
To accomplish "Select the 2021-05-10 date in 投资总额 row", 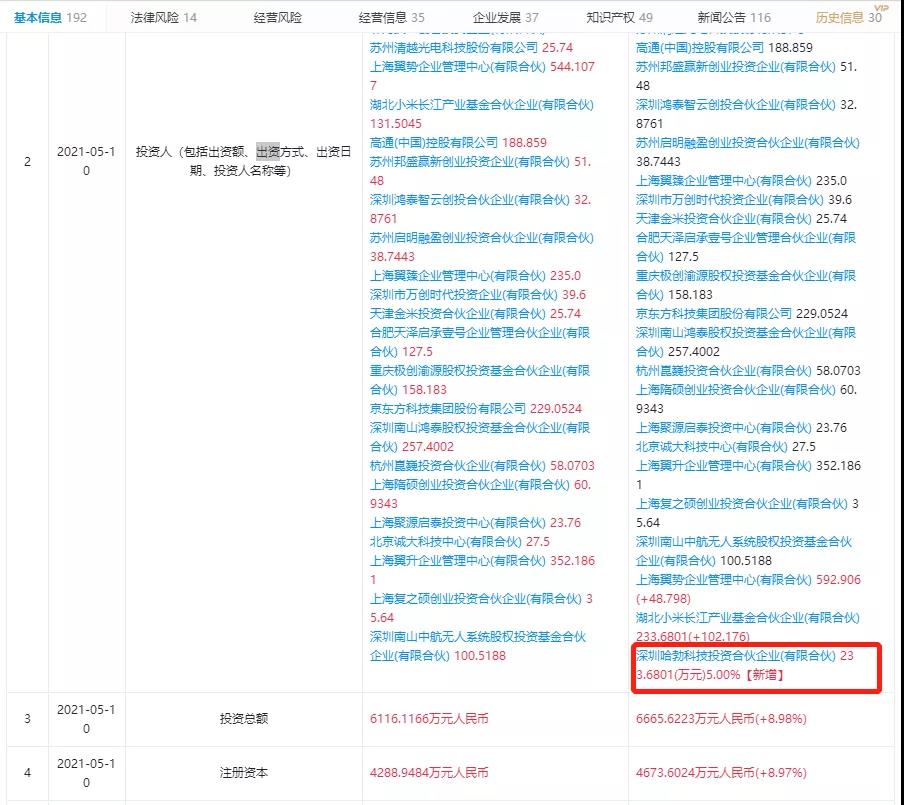I will click(86, 719).
